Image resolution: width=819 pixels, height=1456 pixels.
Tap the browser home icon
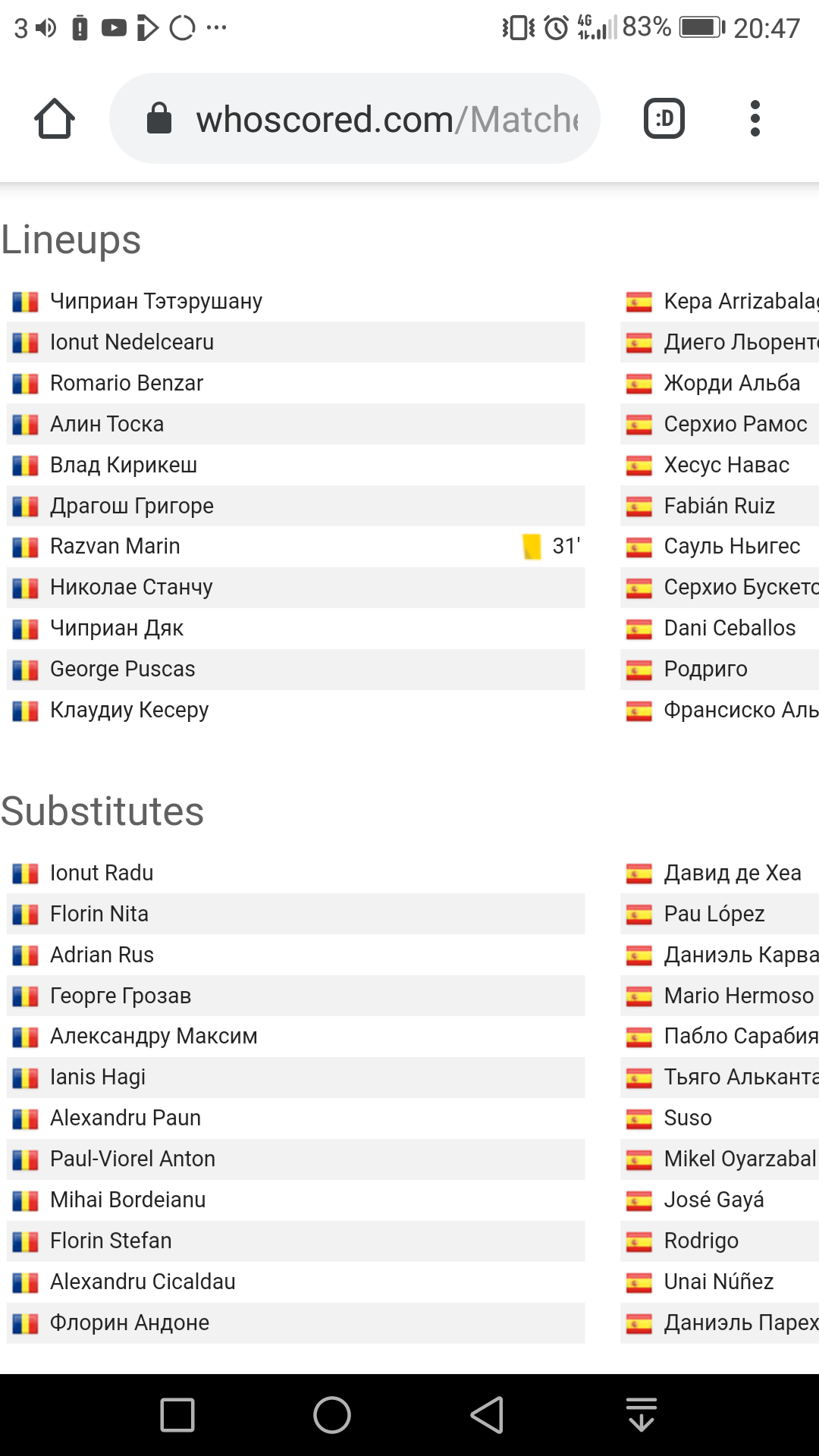pos(55,118)
